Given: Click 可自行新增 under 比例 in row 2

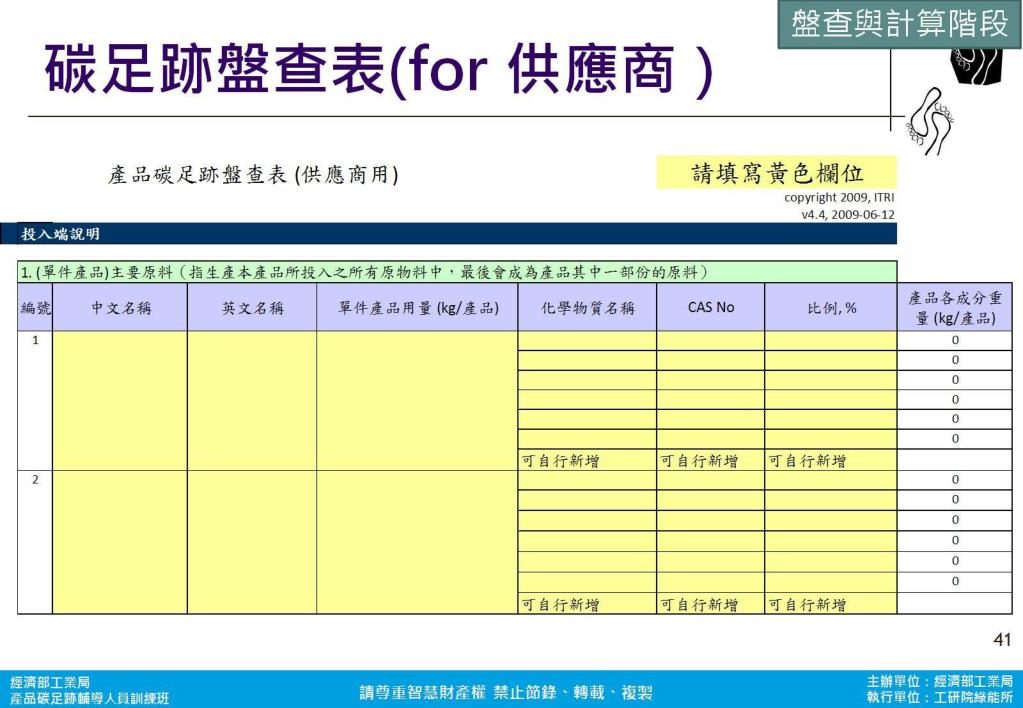Looking at the screenshot, I should tap(807, 605).
